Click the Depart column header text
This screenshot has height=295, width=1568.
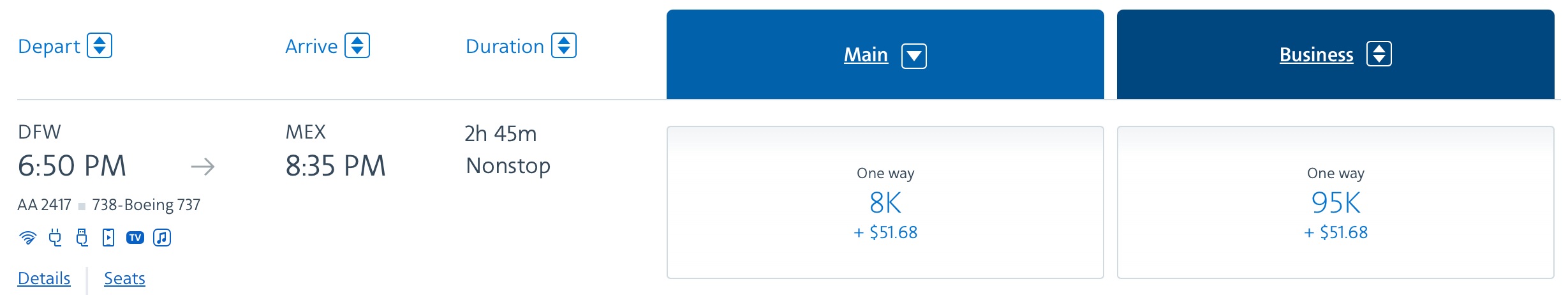(x=49, y=47)
